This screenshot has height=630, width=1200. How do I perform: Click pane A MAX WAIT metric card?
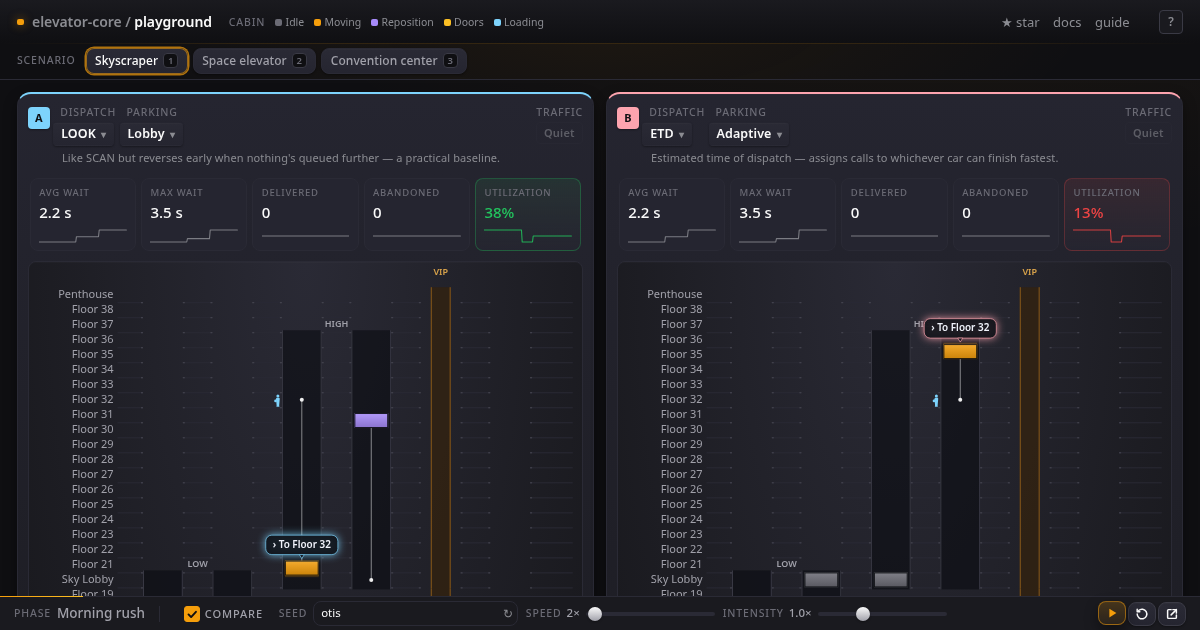pyautogui.click(x=194, y=214)
